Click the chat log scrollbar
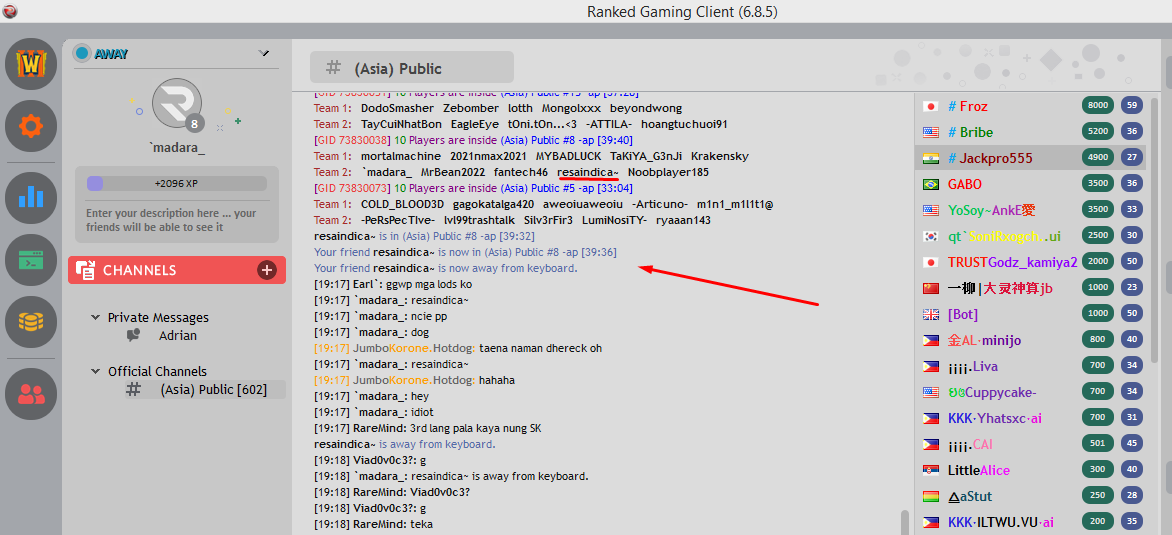The image size is (1172, 535). [x=905, y=522]
